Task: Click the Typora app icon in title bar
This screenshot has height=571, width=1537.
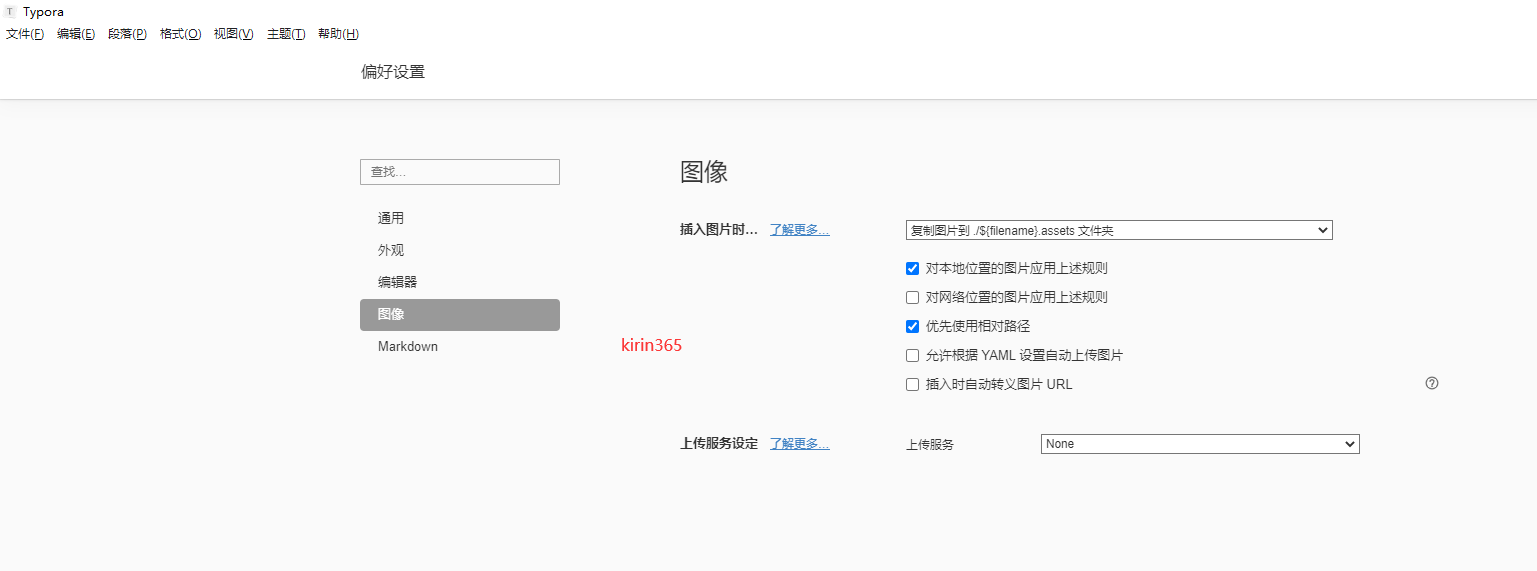Action: pos(10,12)
